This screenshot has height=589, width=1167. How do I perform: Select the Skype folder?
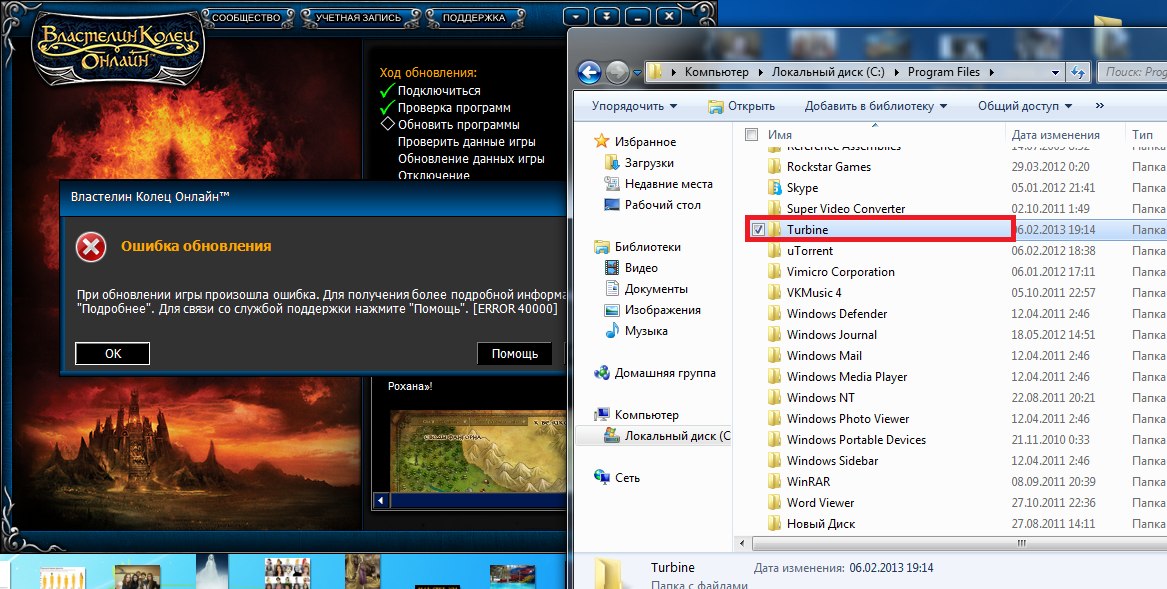pyautogui.click(x=802, y=188)
